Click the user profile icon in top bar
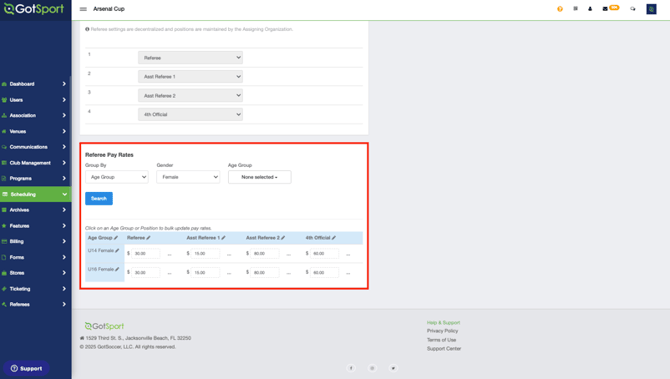The image size is (670, 379). [590, 9]
